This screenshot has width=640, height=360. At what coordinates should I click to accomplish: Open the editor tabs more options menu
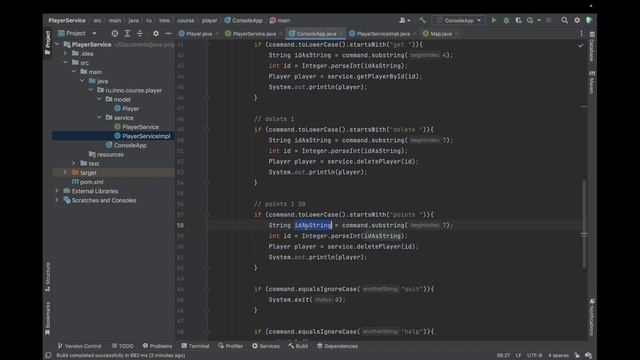(x=582, y=33)
